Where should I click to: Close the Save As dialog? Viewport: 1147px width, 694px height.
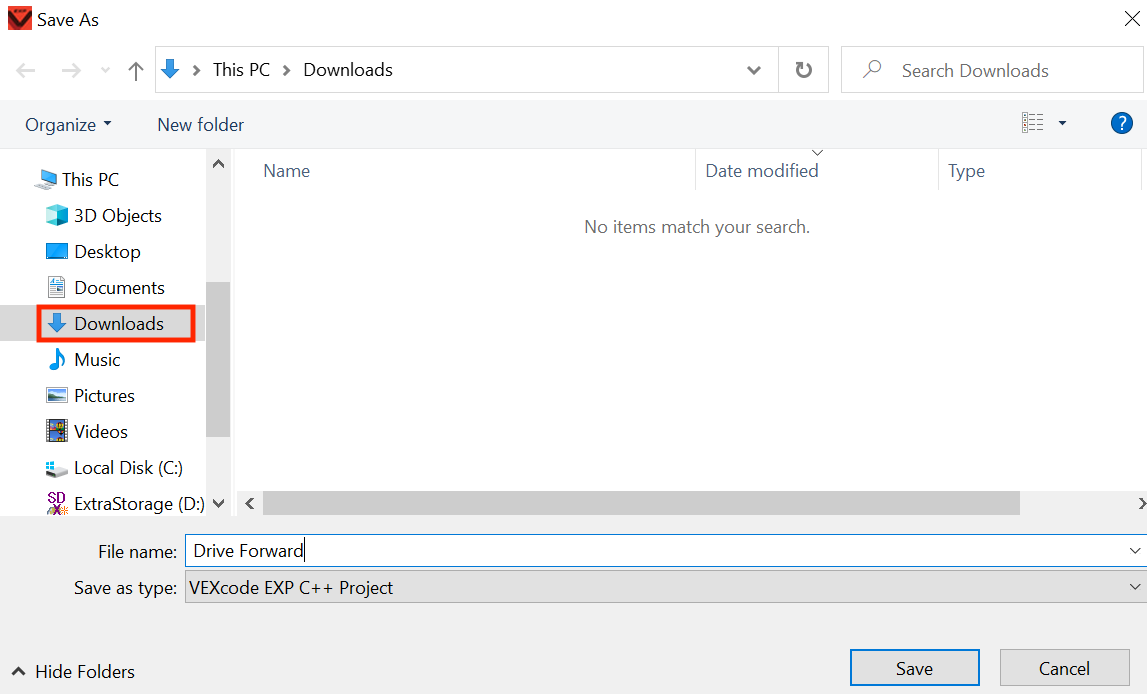[x=1132, y=18]
